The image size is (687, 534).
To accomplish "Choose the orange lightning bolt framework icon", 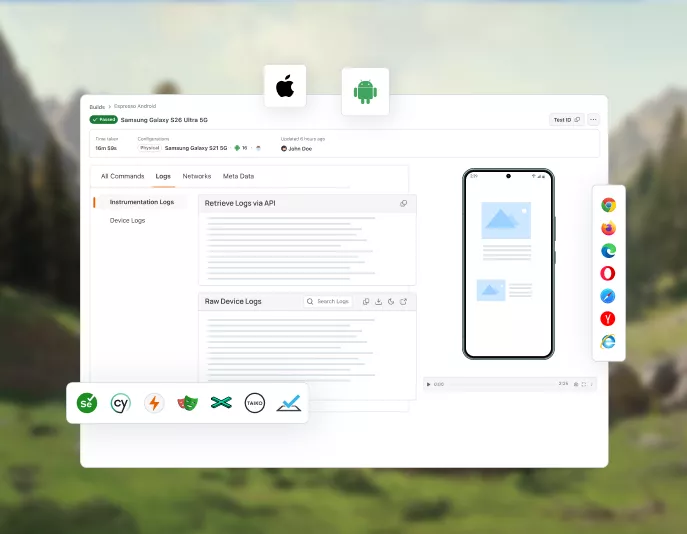I will 154,403.
